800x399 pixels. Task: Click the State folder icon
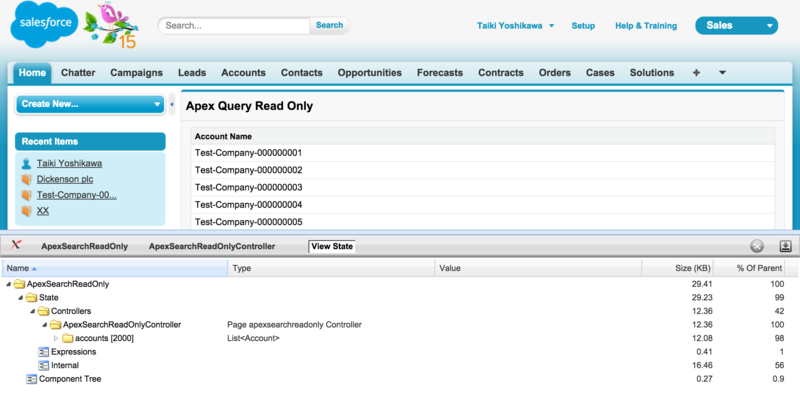[32, 297]
